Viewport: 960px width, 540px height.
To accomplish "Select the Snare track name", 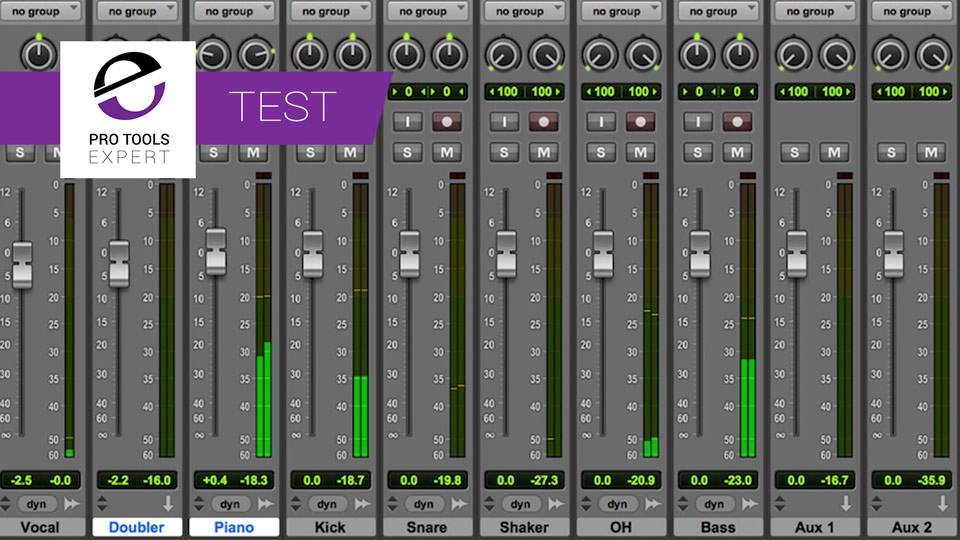I will [x=427, y=527].
